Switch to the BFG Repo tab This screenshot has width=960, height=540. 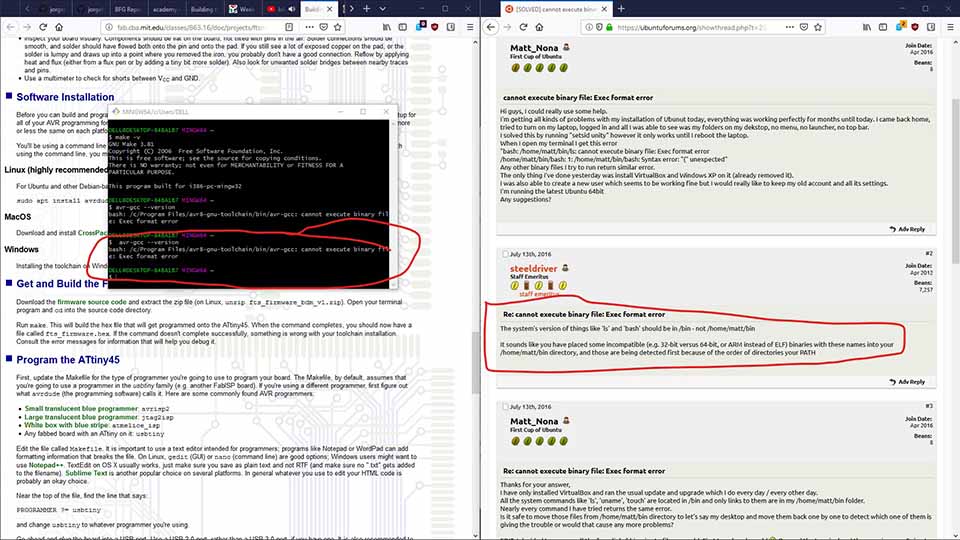127,9
